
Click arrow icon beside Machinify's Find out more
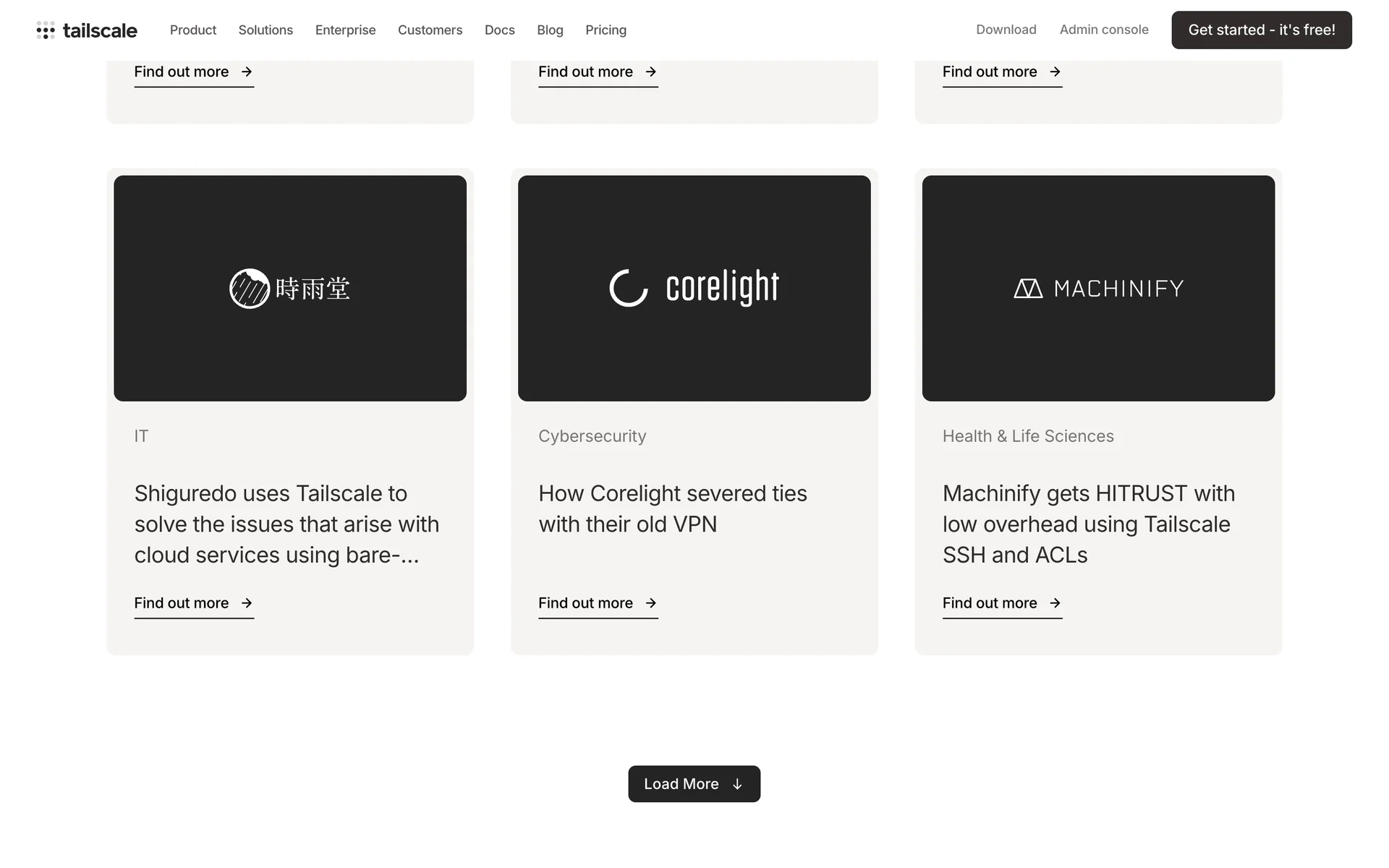coord(1055,603)
